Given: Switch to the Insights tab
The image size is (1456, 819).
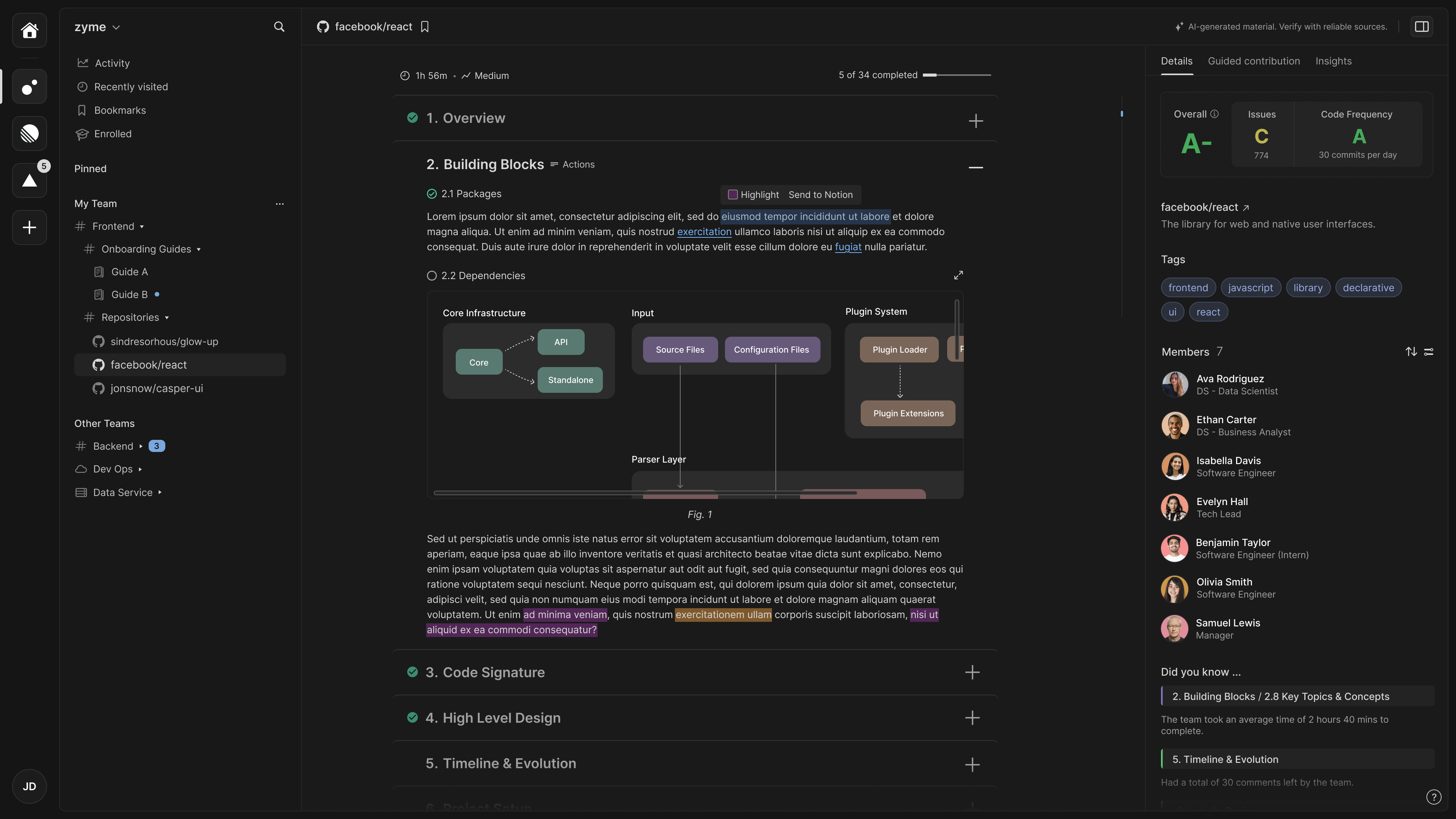Looking at the screenshot, I should point(1334,61).
